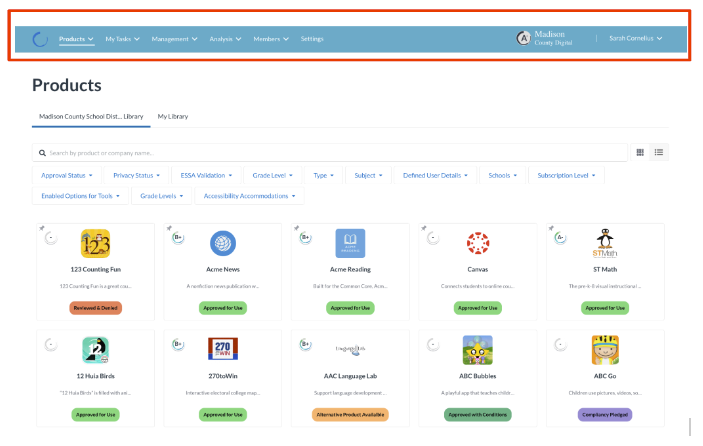703x446 pixels.
Task: Expand Accessibility Accommodations filter
Action: tap(249, 196)
